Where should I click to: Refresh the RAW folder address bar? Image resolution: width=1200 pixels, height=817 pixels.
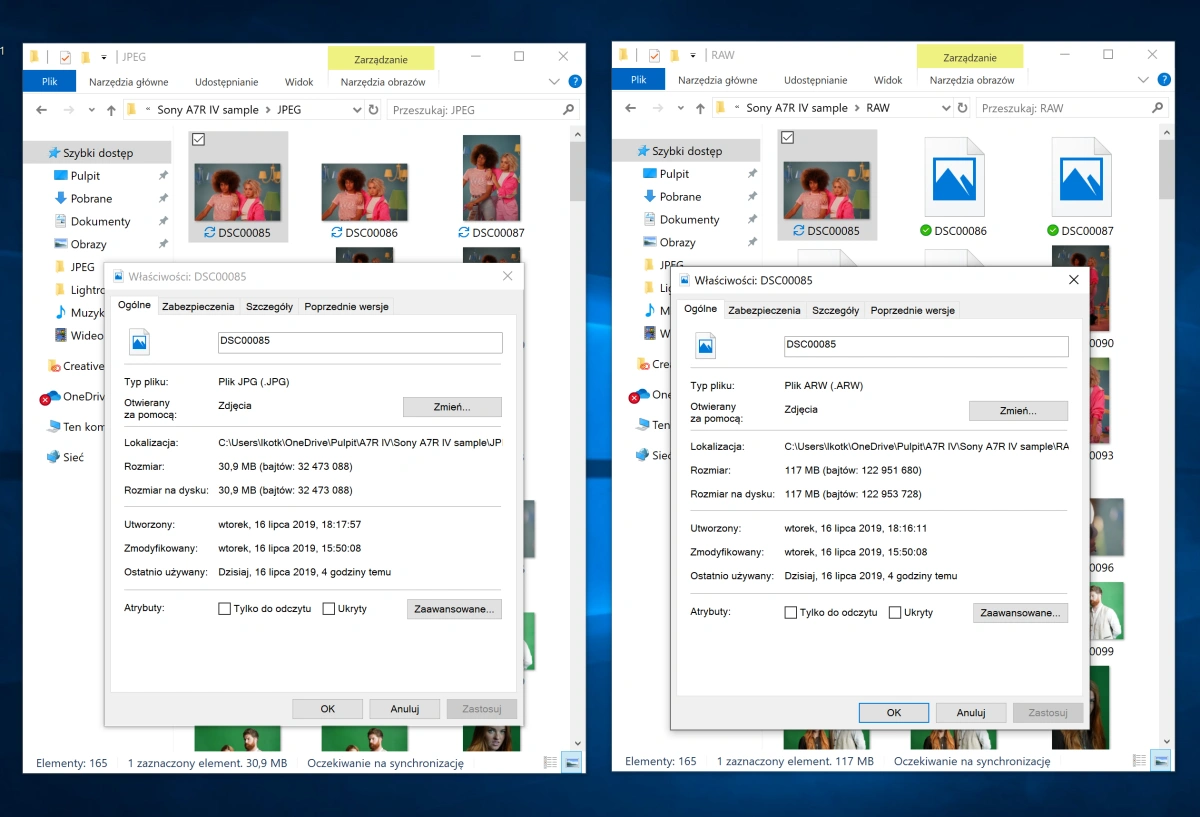click(x=963, y=108)
